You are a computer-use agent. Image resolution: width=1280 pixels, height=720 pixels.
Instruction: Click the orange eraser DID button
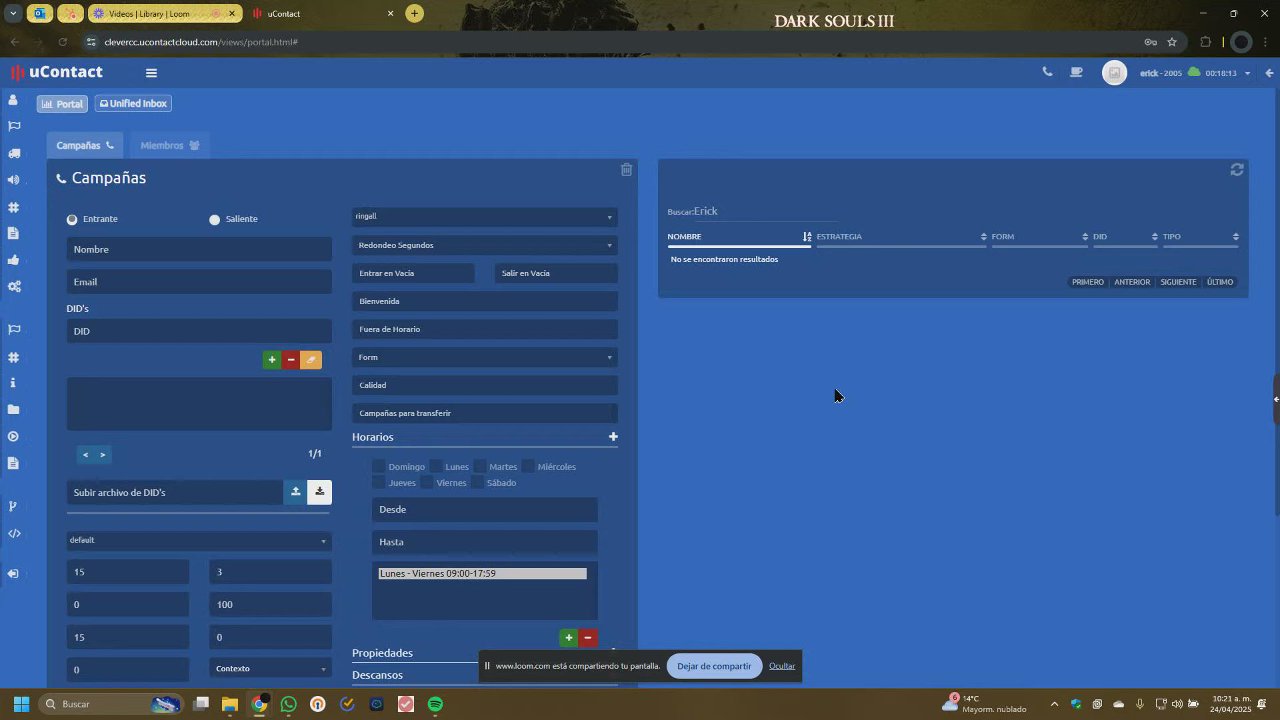(311, 360)
